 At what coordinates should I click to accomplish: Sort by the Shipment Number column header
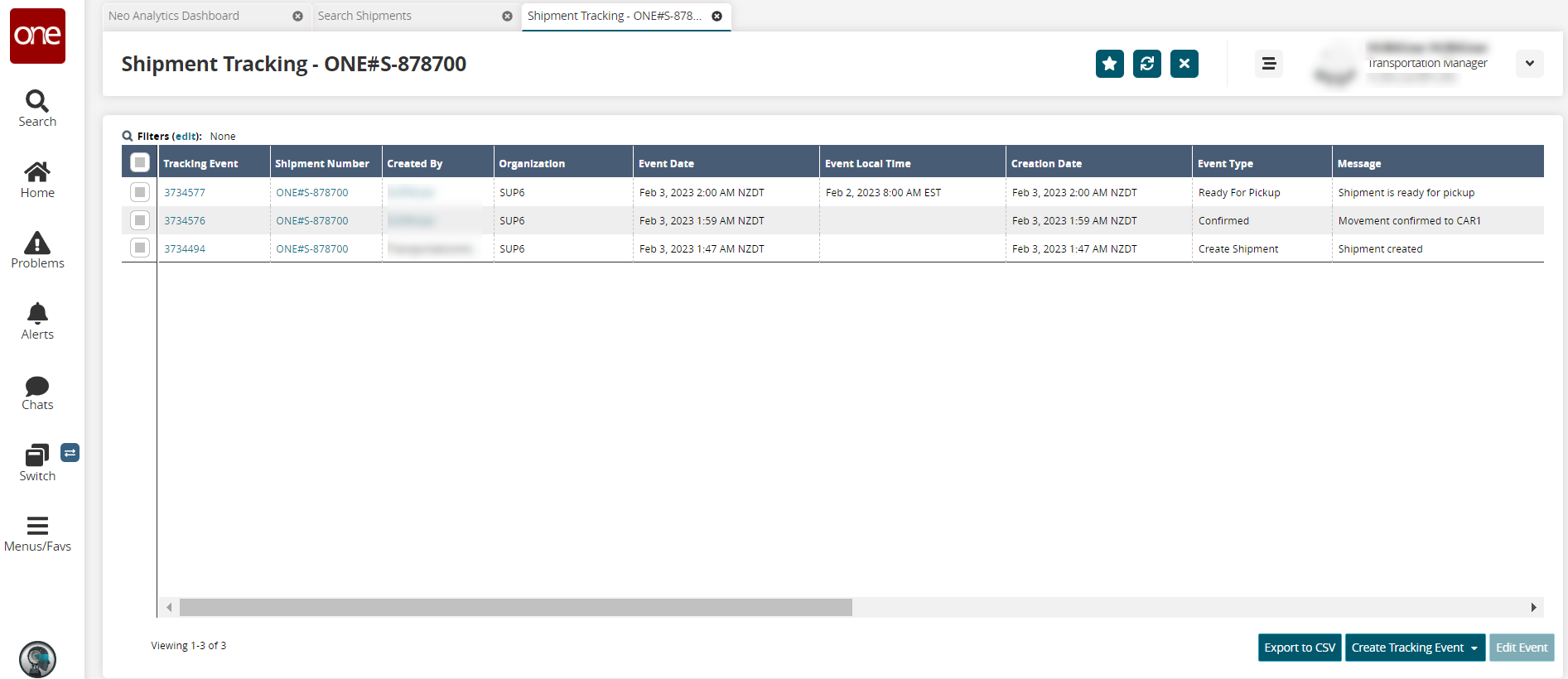[x=326, y=163]
